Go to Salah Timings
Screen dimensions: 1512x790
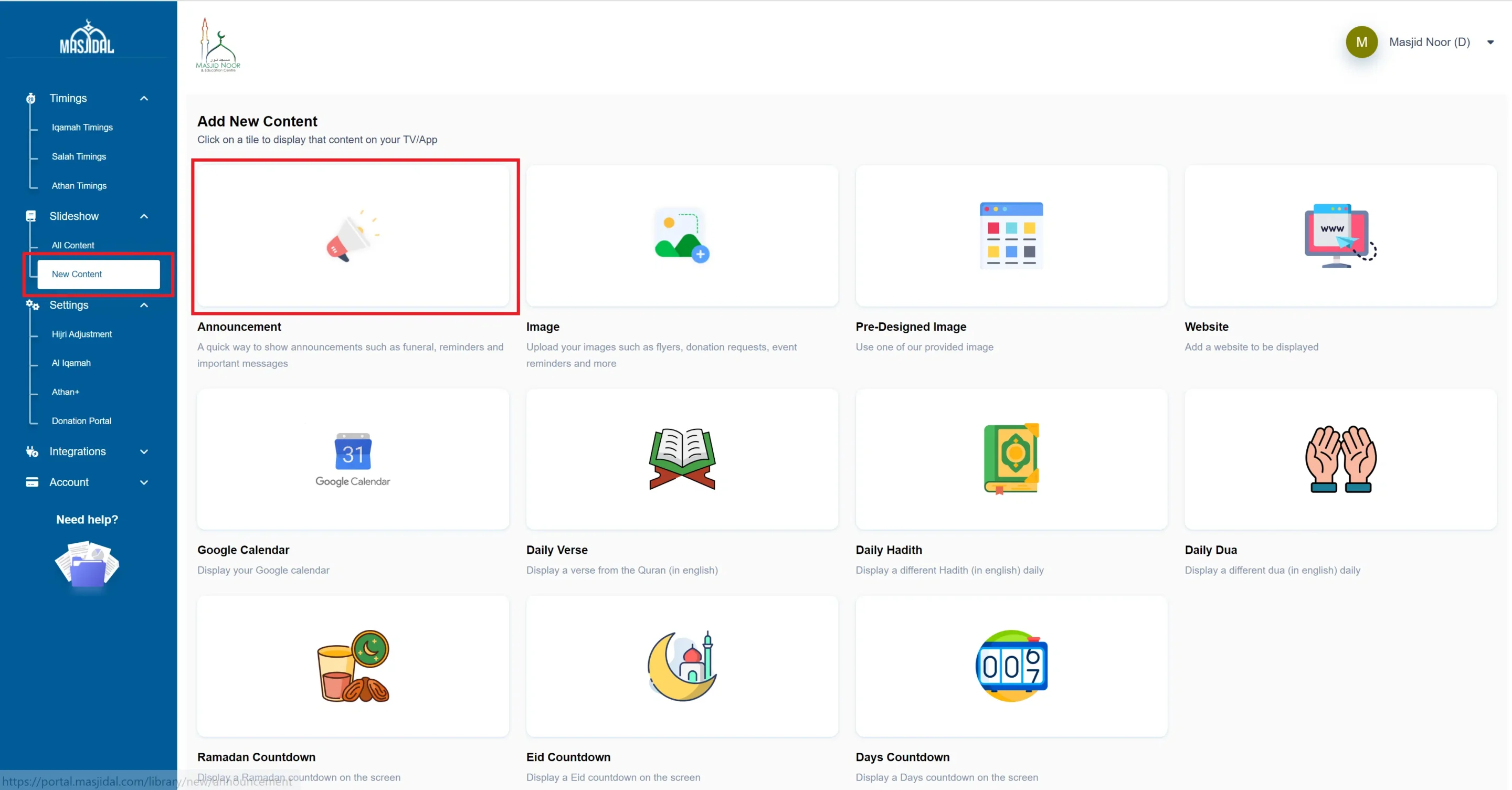79,157
